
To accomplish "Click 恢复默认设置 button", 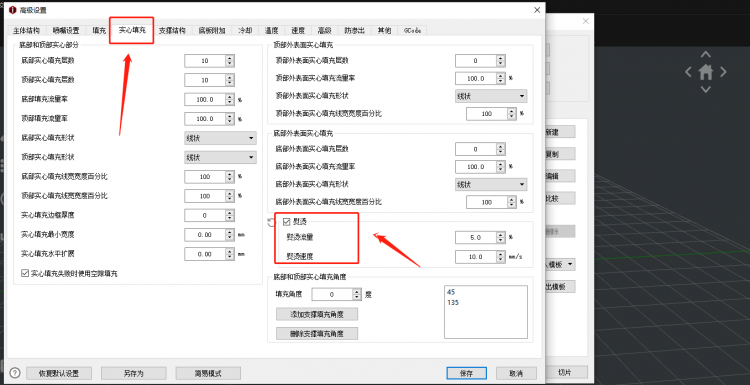I will [x=59, y=373].
